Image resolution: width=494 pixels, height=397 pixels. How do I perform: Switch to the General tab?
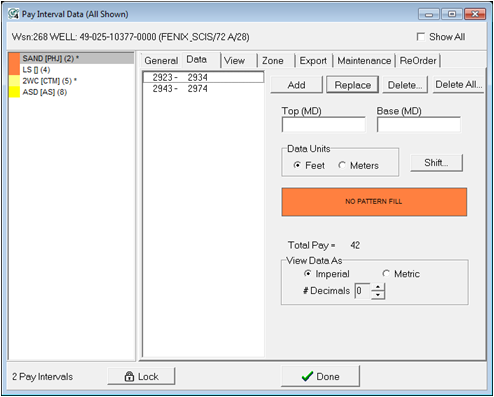click(161, 61)
